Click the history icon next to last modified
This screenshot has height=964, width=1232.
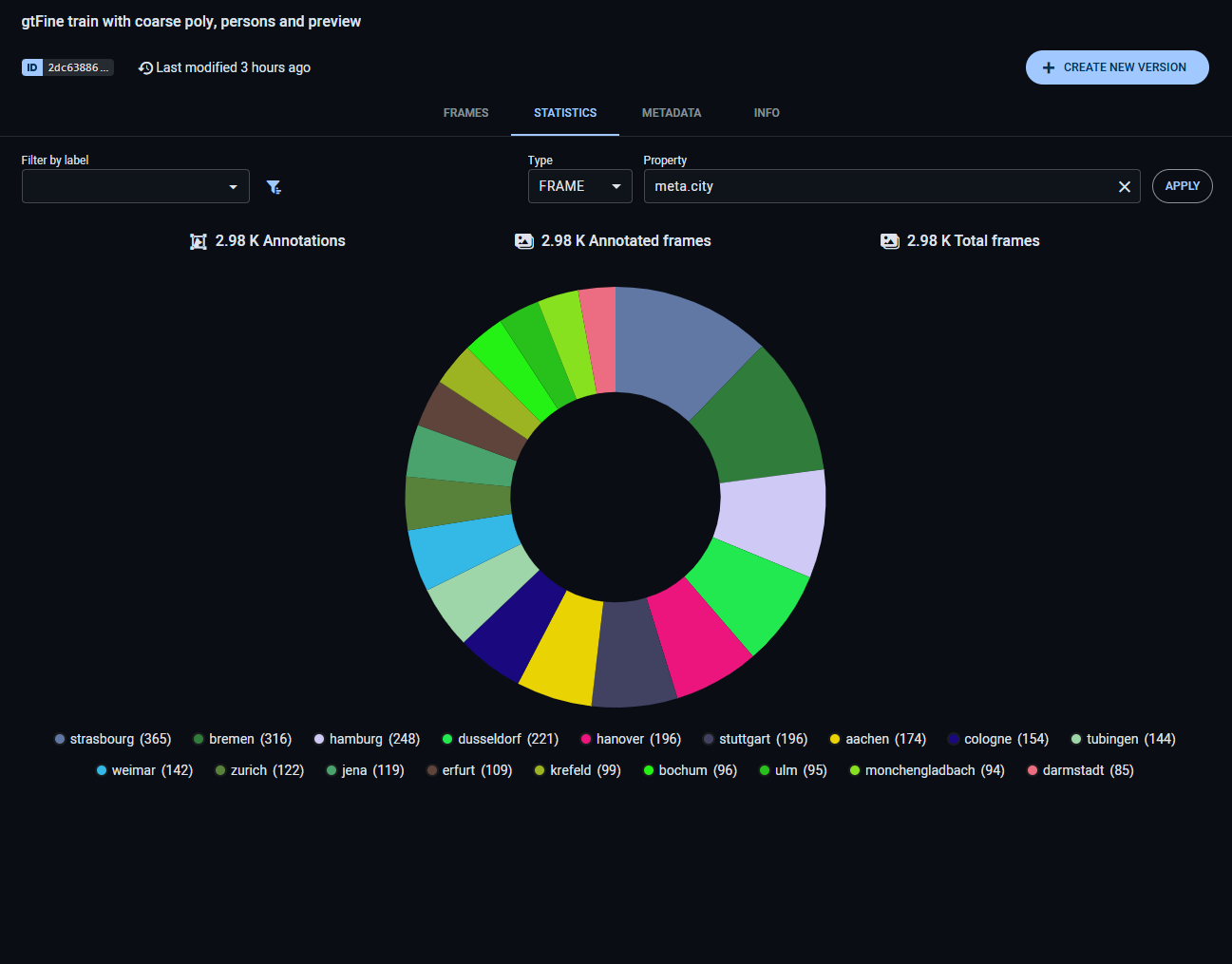click(x=144, y=67)
